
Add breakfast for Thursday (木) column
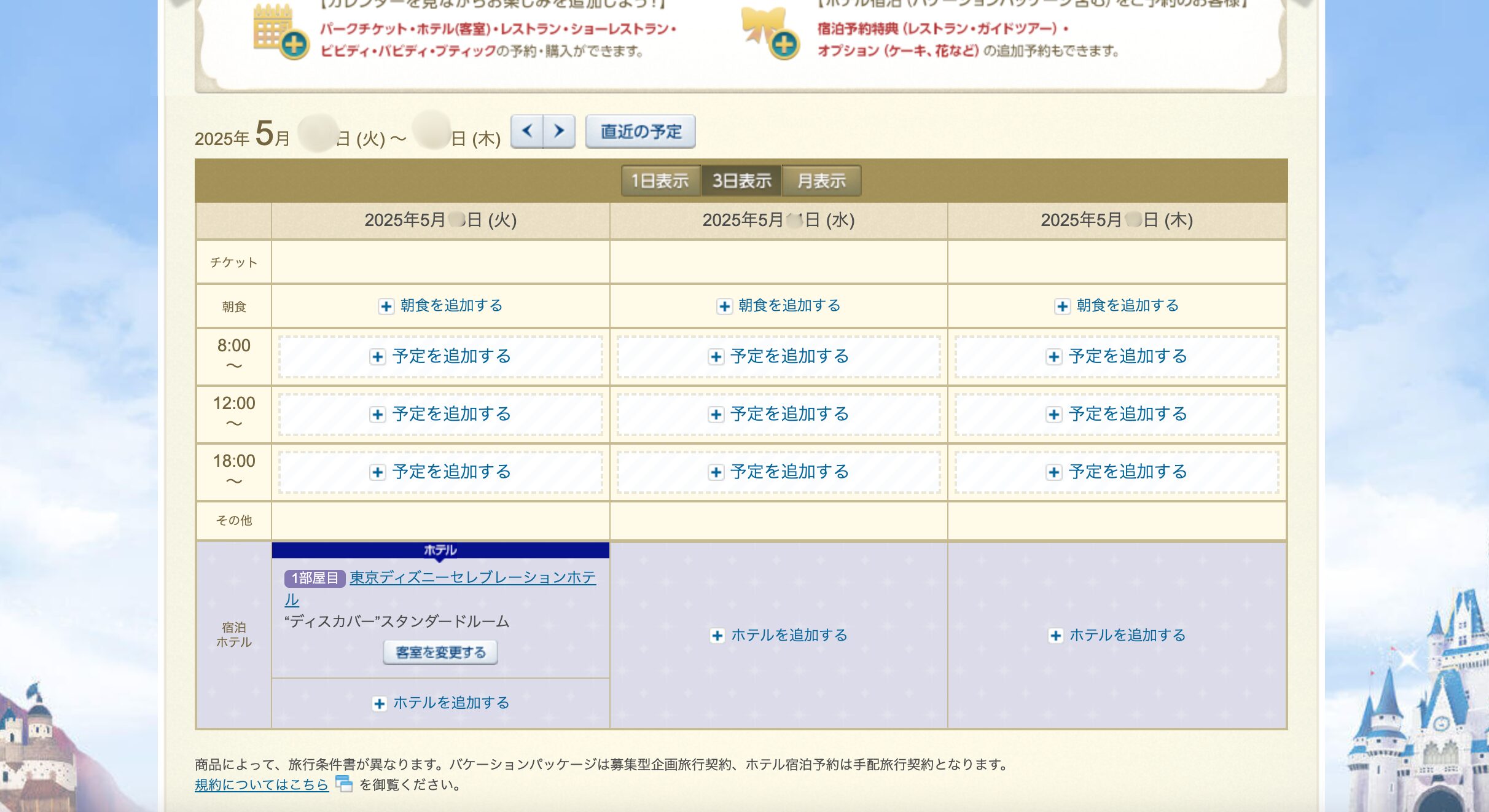(1117, 305)
